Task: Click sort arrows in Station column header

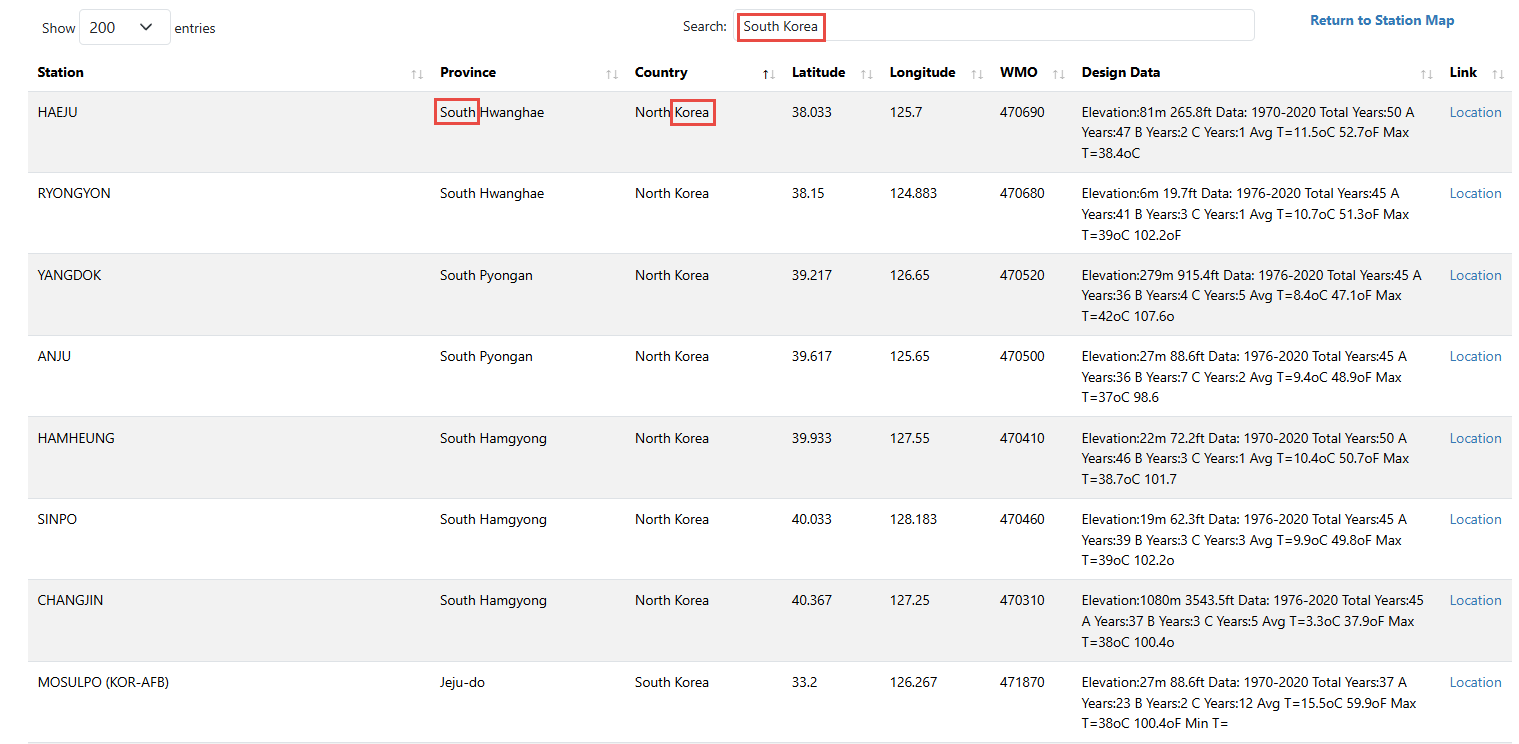Action: (x=416, y=74)
